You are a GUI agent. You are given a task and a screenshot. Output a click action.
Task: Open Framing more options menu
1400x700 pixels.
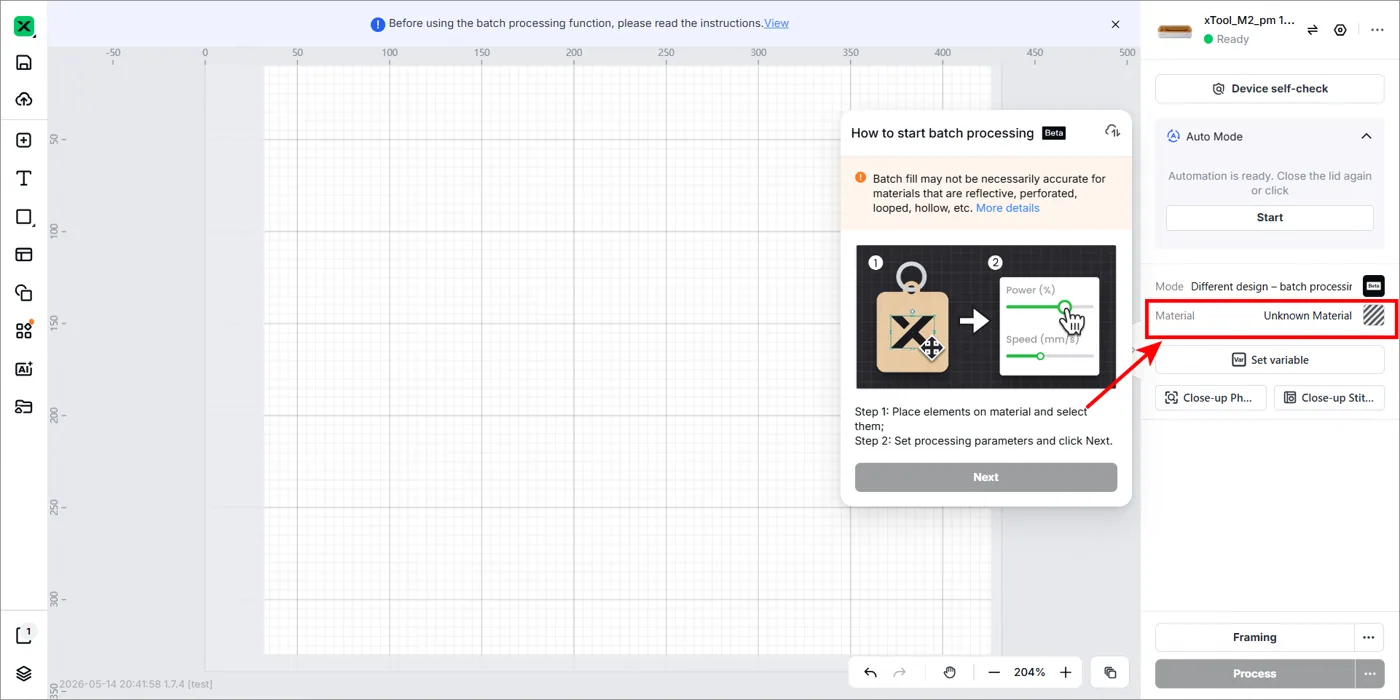point(1369,637)
